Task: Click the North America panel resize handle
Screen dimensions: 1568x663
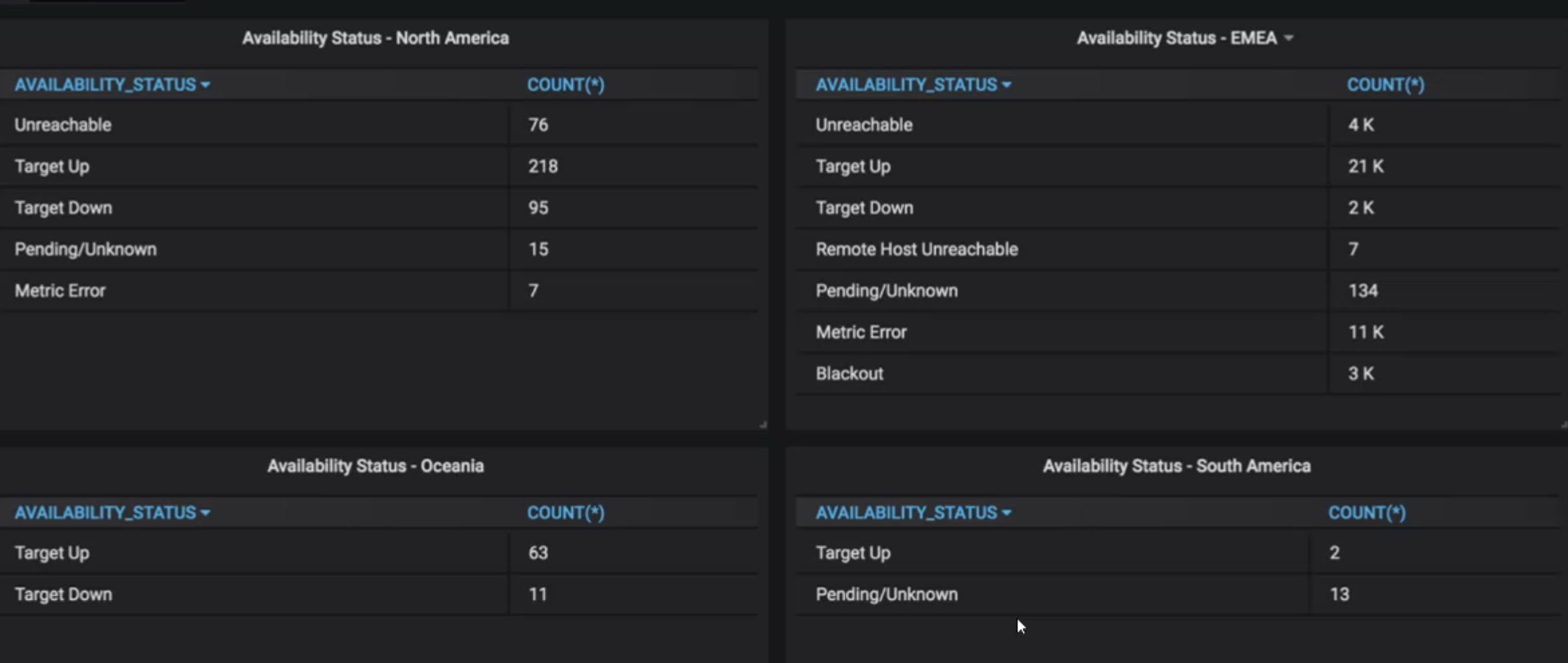Action: 763,424
